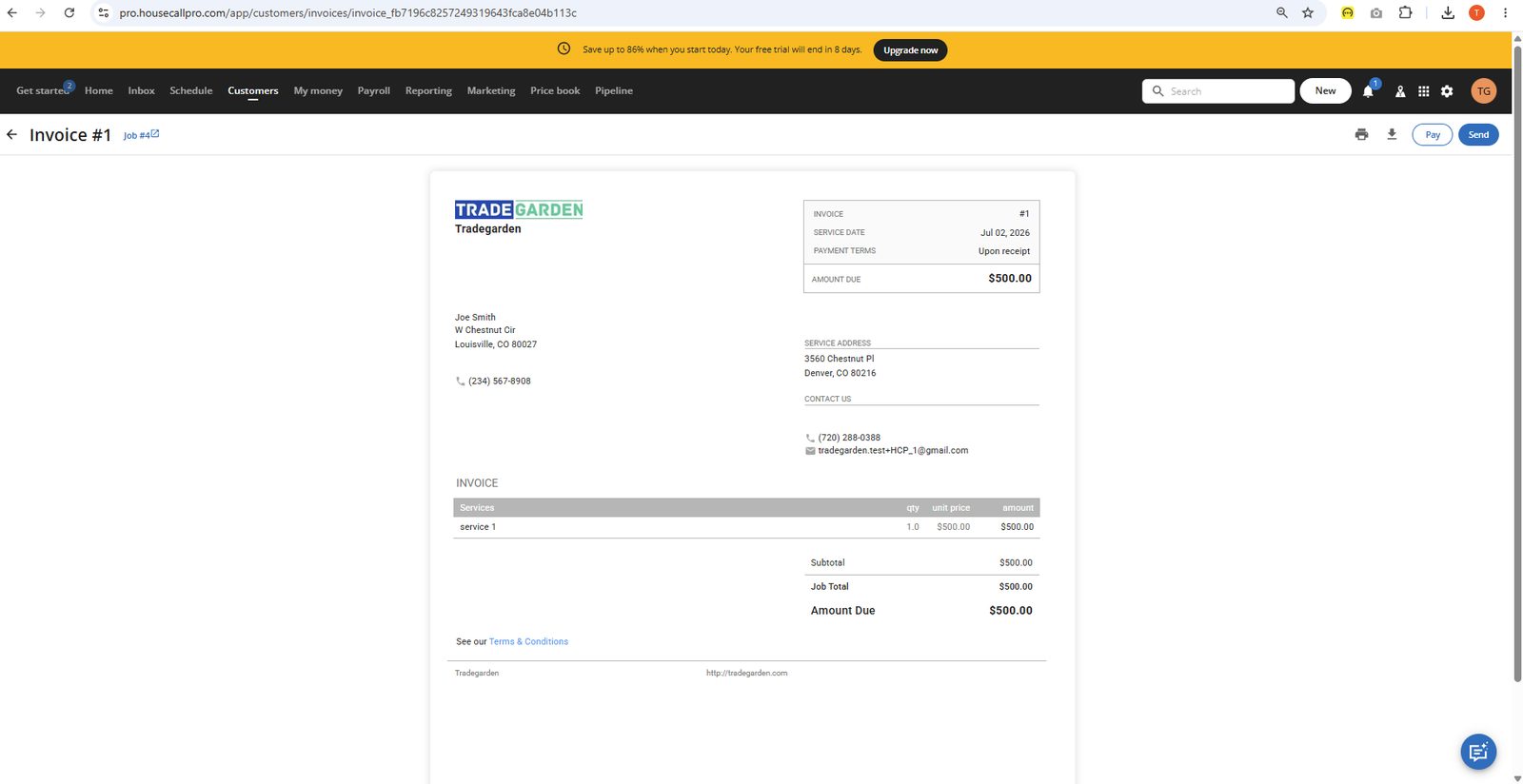Download the invoice with download icon
The image size is (1523, 784).
tap(1392, 135)
